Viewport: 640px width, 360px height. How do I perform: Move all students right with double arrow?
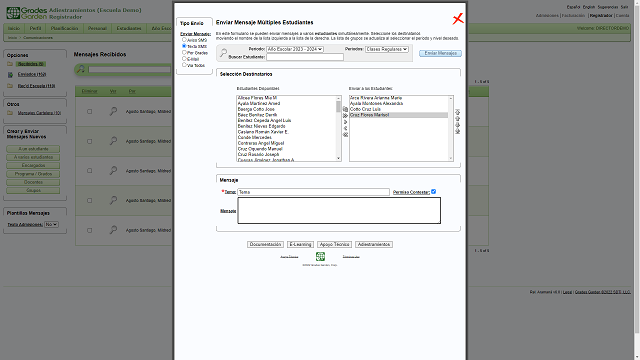tap(345, 116)
